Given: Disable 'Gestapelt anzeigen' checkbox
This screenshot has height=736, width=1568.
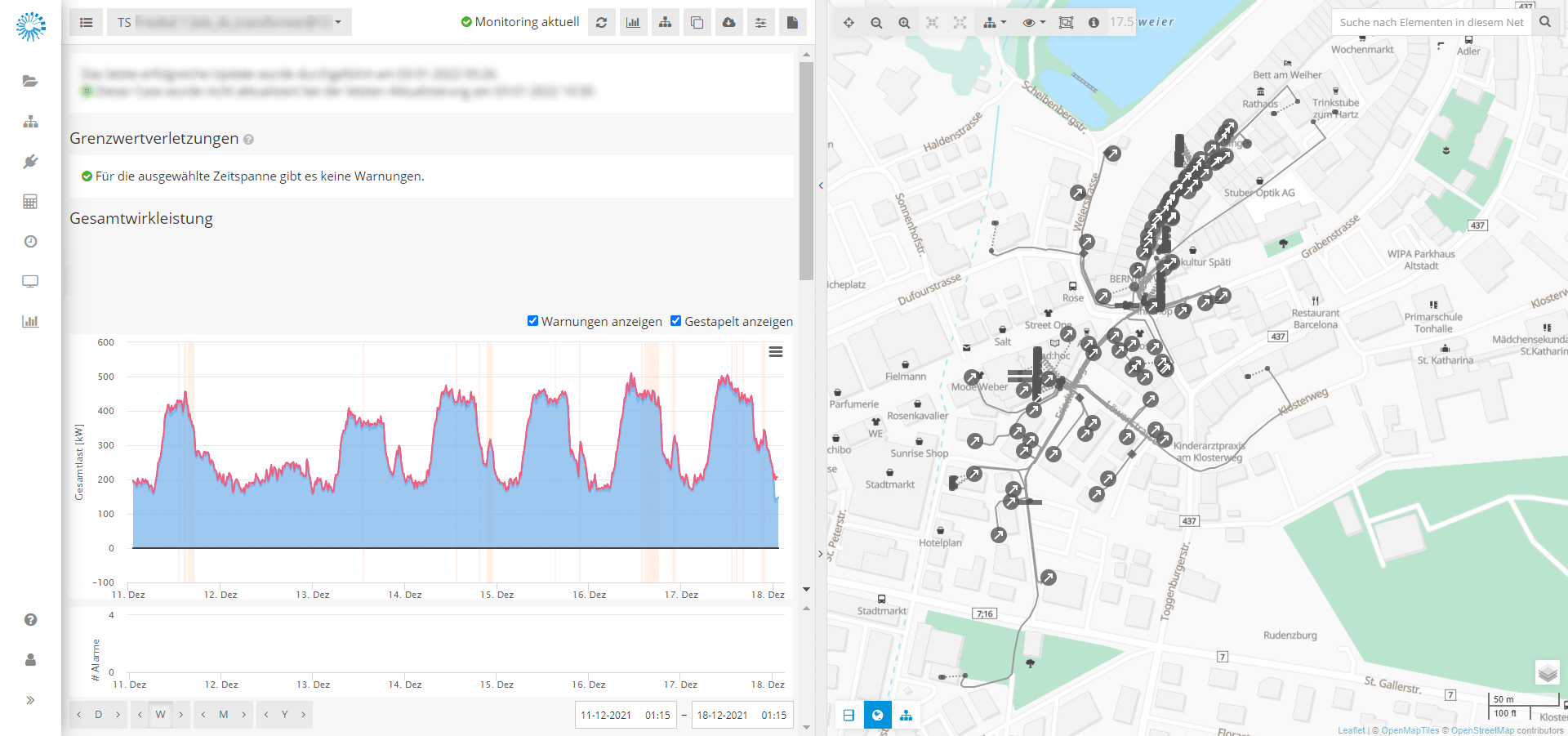Looking at the screenshot, I should point(675,321).
